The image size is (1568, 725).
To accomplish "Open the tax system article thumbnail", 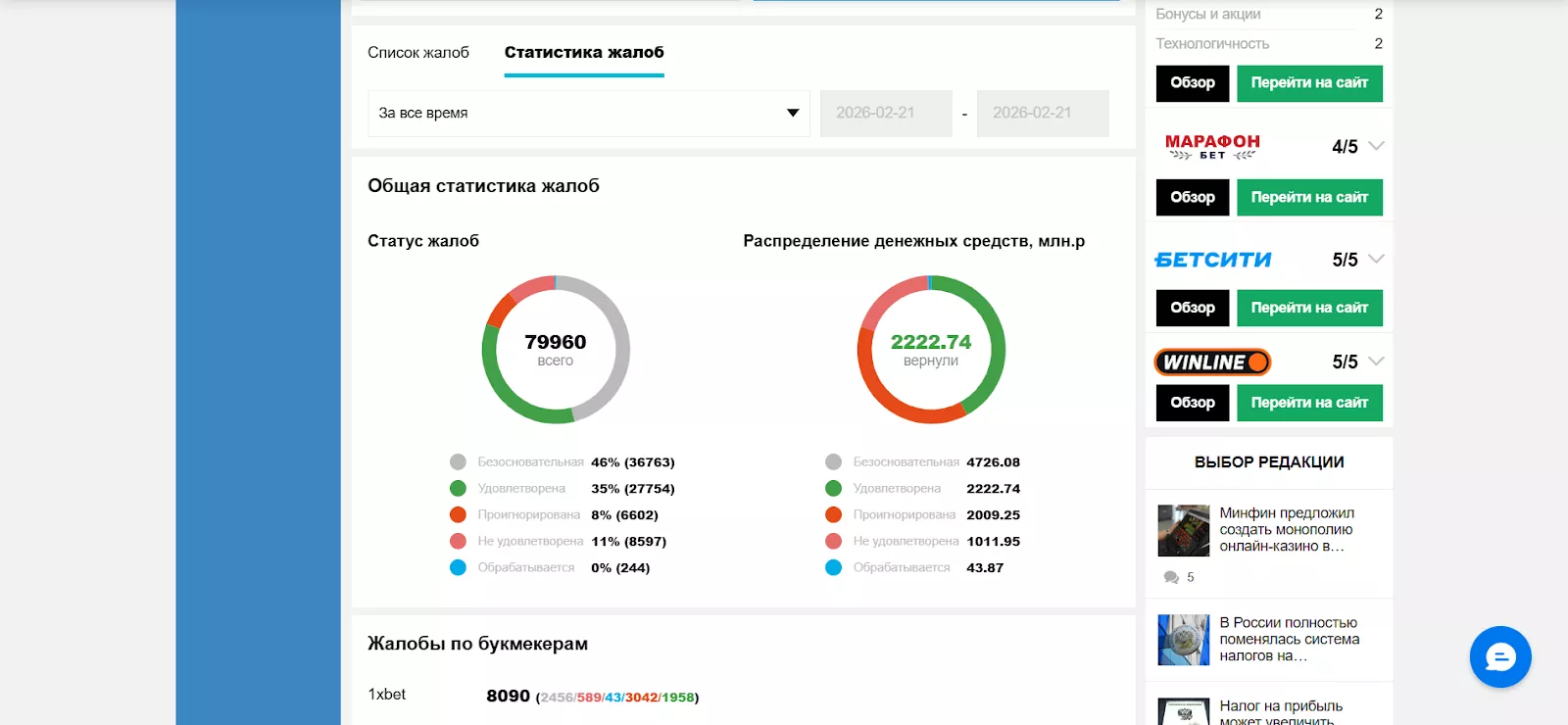I will pyautogui.click(x=1184, y=640).
